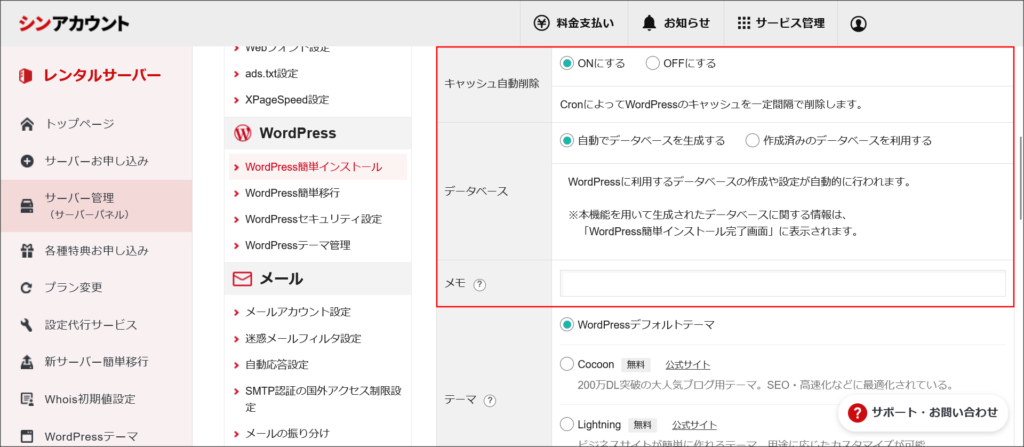Click the upload icon beside 新サーバー簡単移行

point(27,361)
